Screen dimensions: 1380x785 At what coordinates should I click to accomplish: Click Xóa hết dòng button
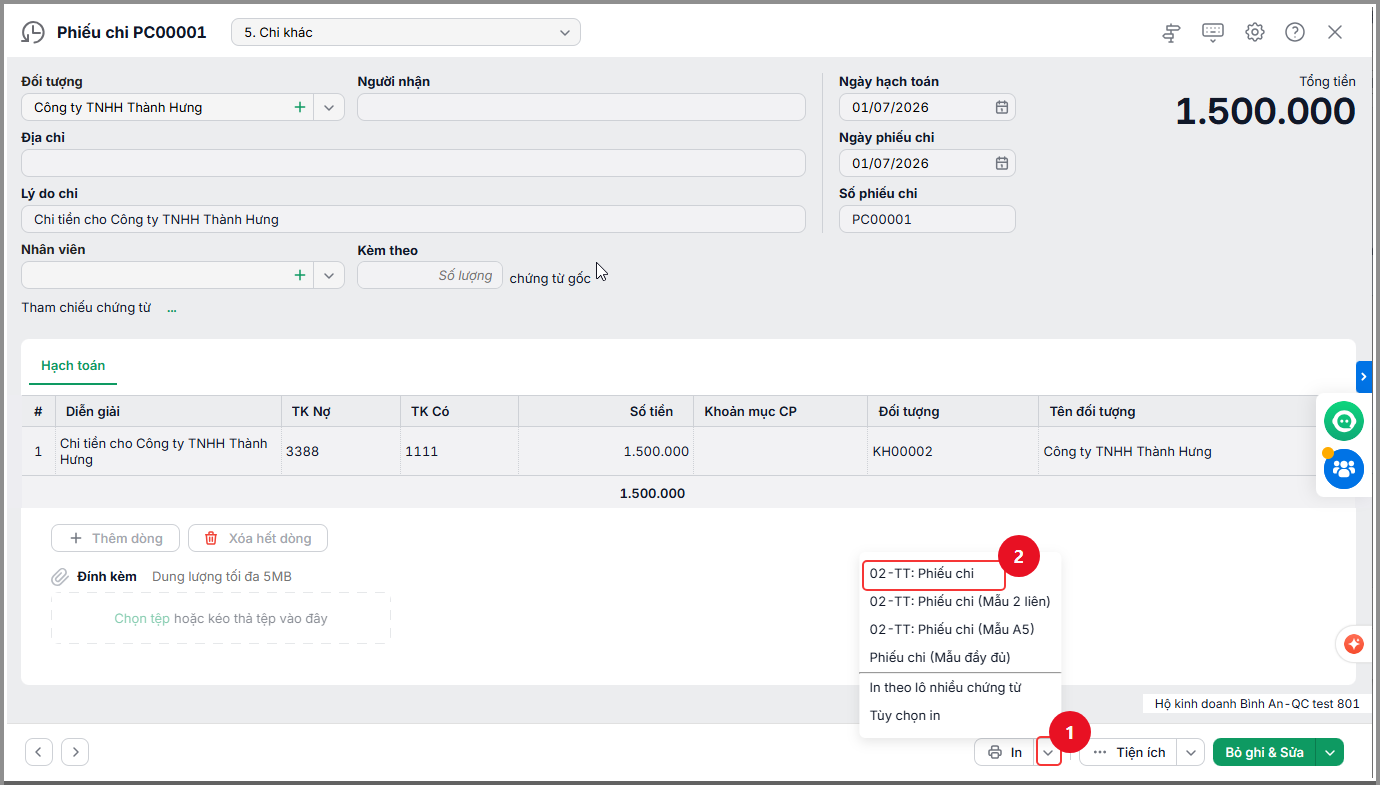258,538
